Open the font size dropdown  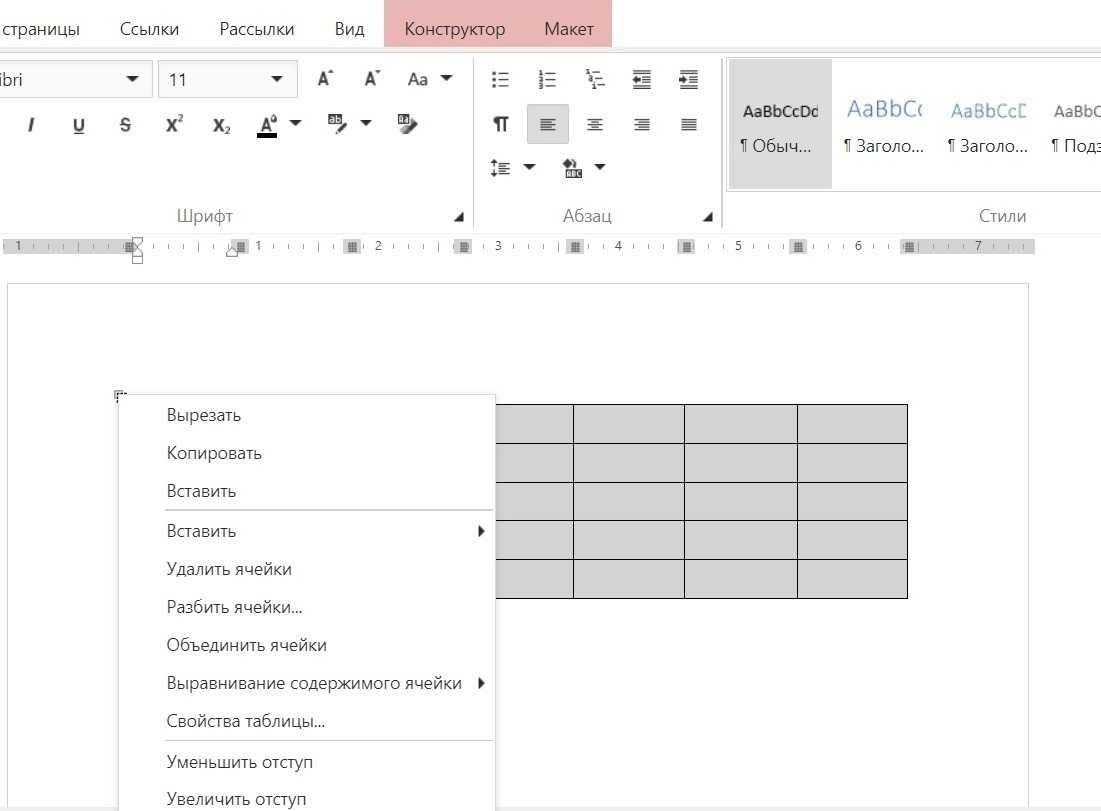pos(277,80)
